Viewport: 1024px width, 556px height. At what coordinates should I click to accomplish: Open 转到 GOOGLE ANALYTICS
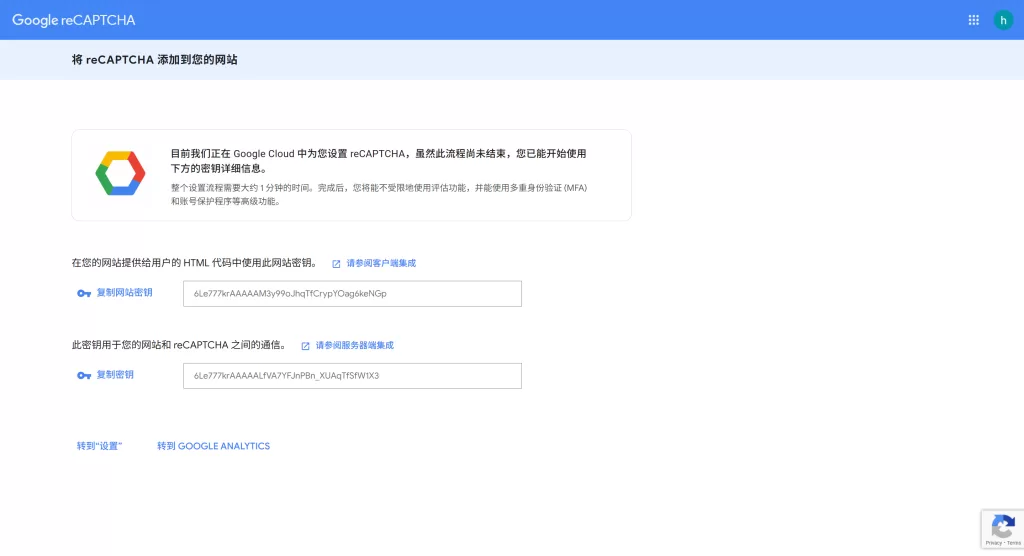[213, 446]
